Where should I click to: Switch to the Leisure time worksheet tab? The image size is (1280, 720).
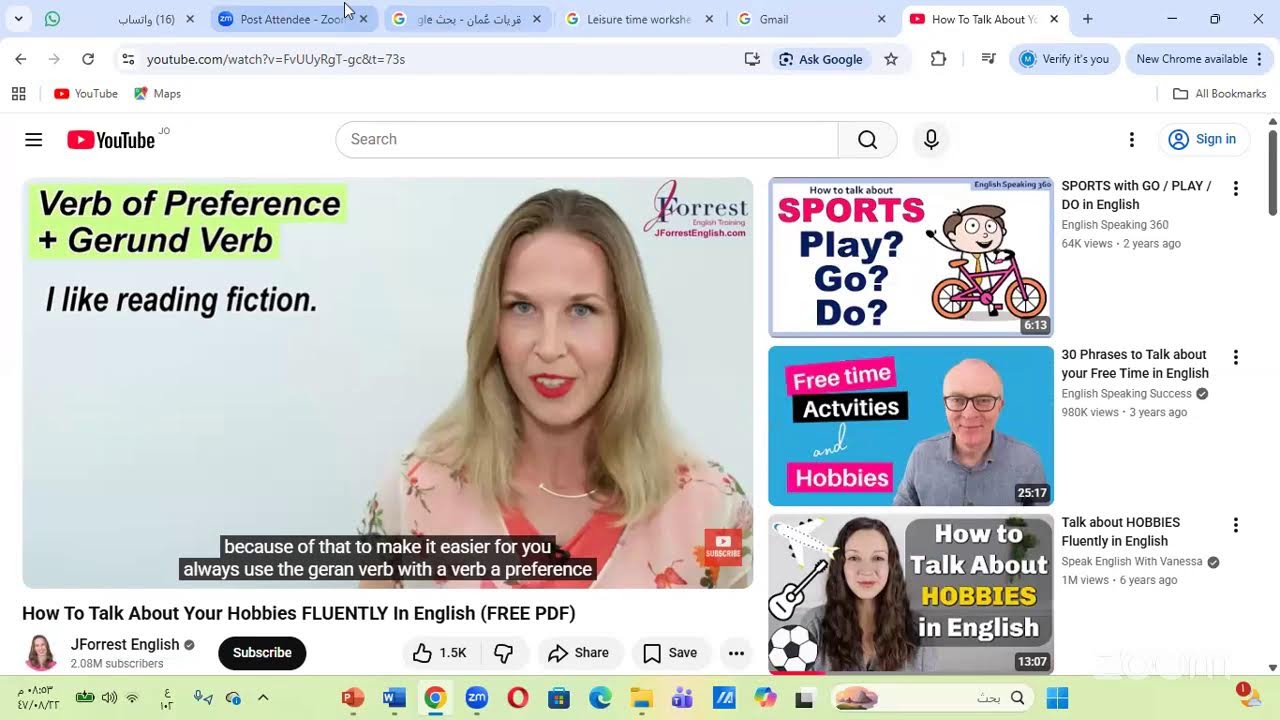point(640,19)
